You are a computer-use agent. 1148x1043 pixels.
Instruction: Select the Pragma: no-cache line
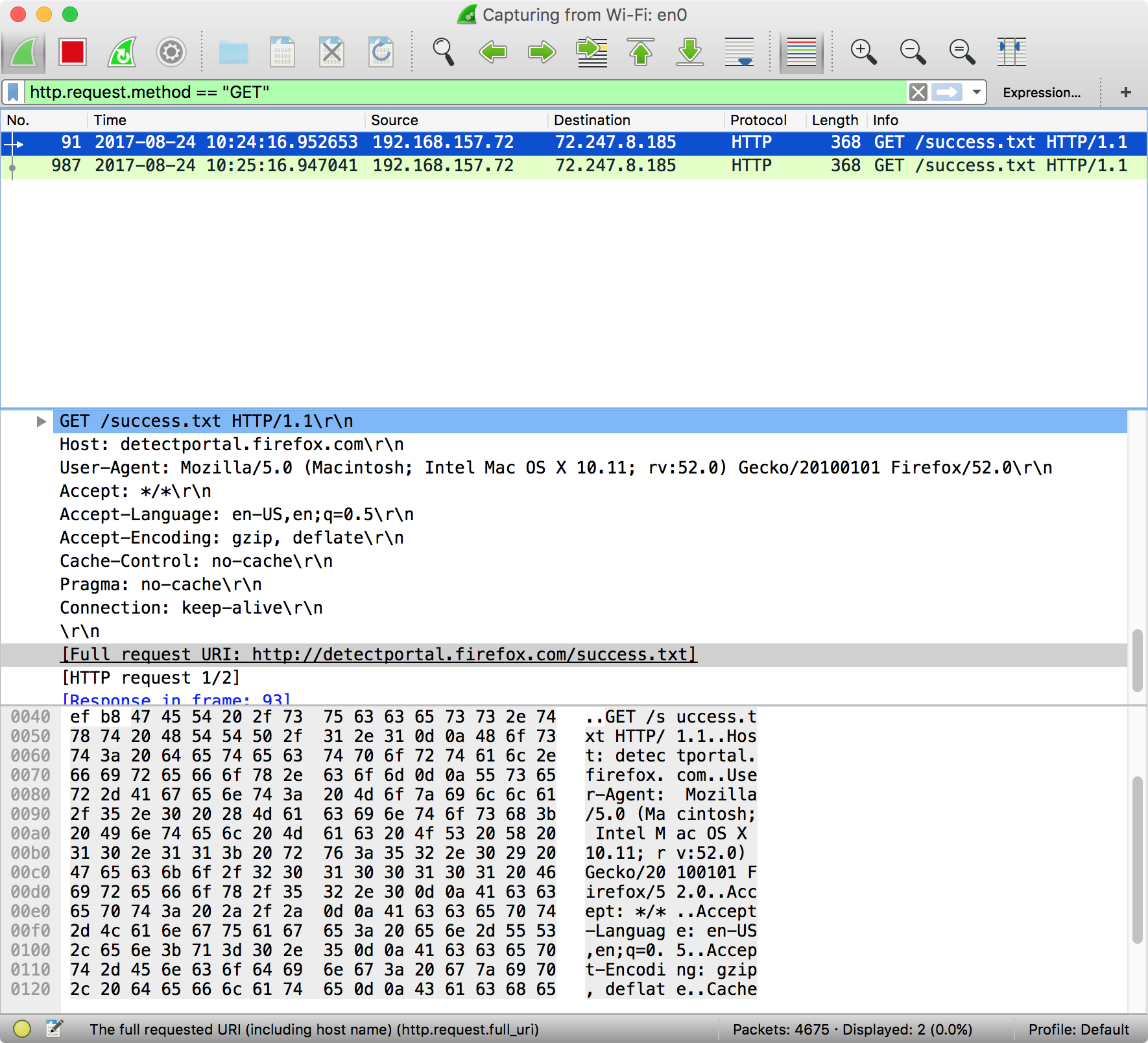(161, 585)
